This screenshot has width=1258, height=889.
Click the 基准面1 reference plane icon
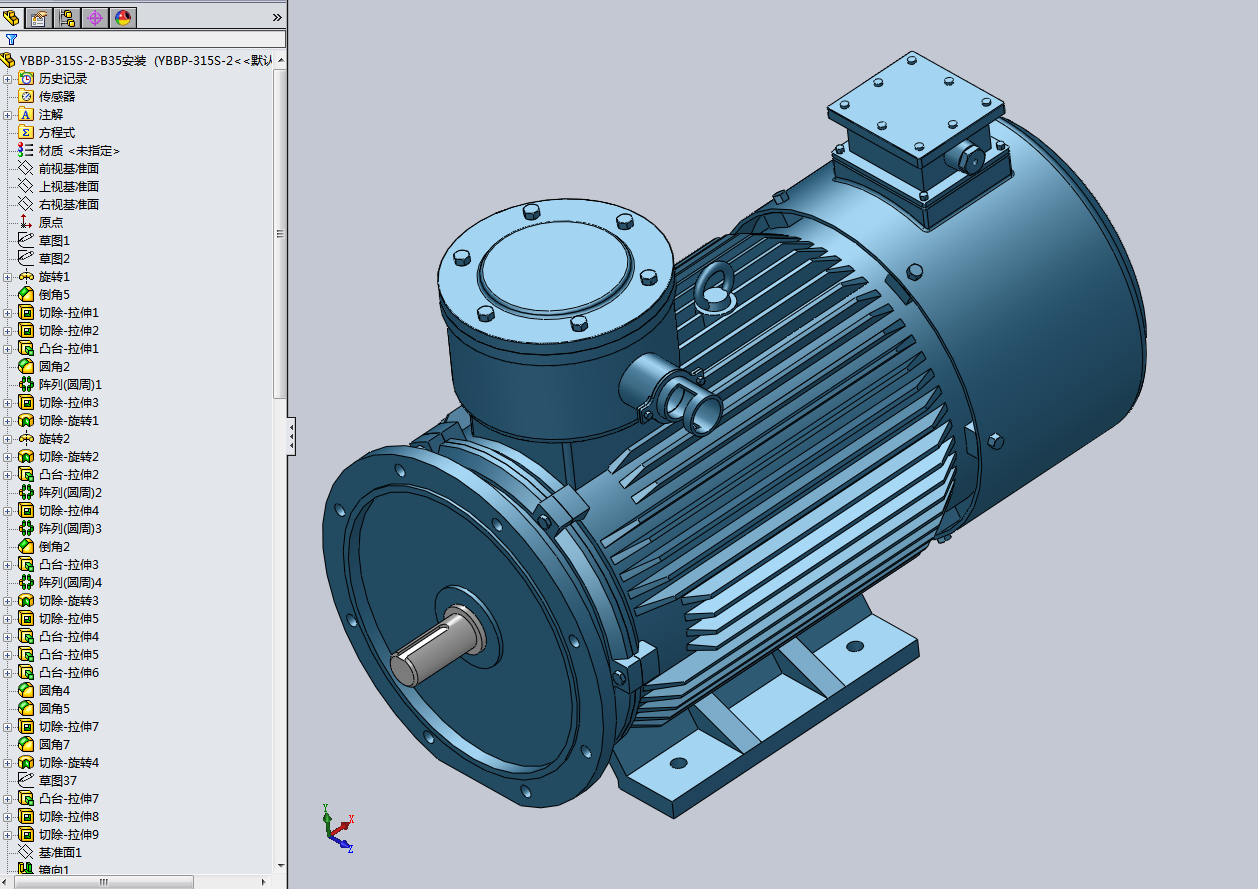(26, 852)
